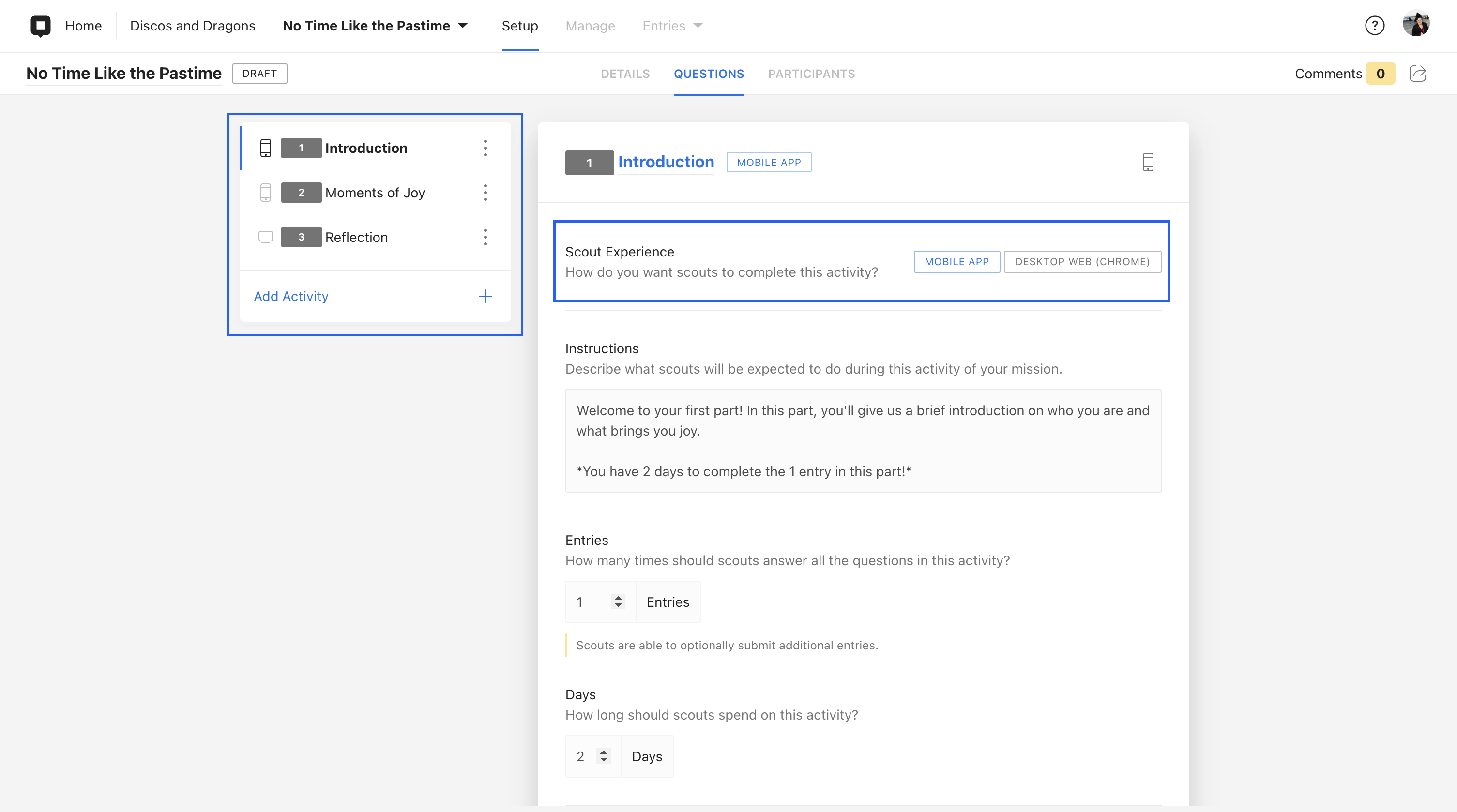Viewport: 1457px width, 812px height.
Task: Click the plus icon beside Add Activity
Action: point(485,296)
